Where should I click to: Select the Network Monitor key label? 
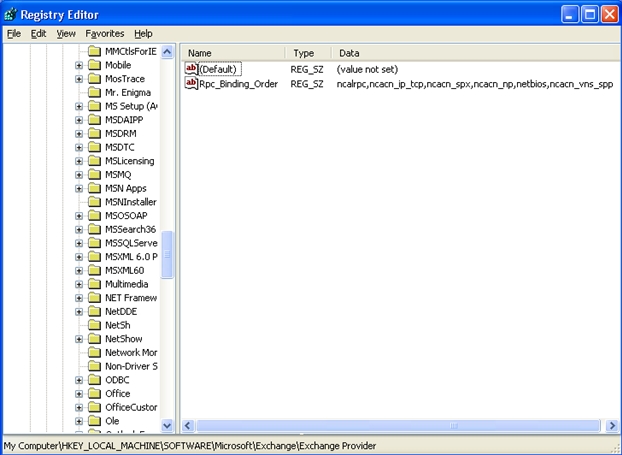coord(131,353)
